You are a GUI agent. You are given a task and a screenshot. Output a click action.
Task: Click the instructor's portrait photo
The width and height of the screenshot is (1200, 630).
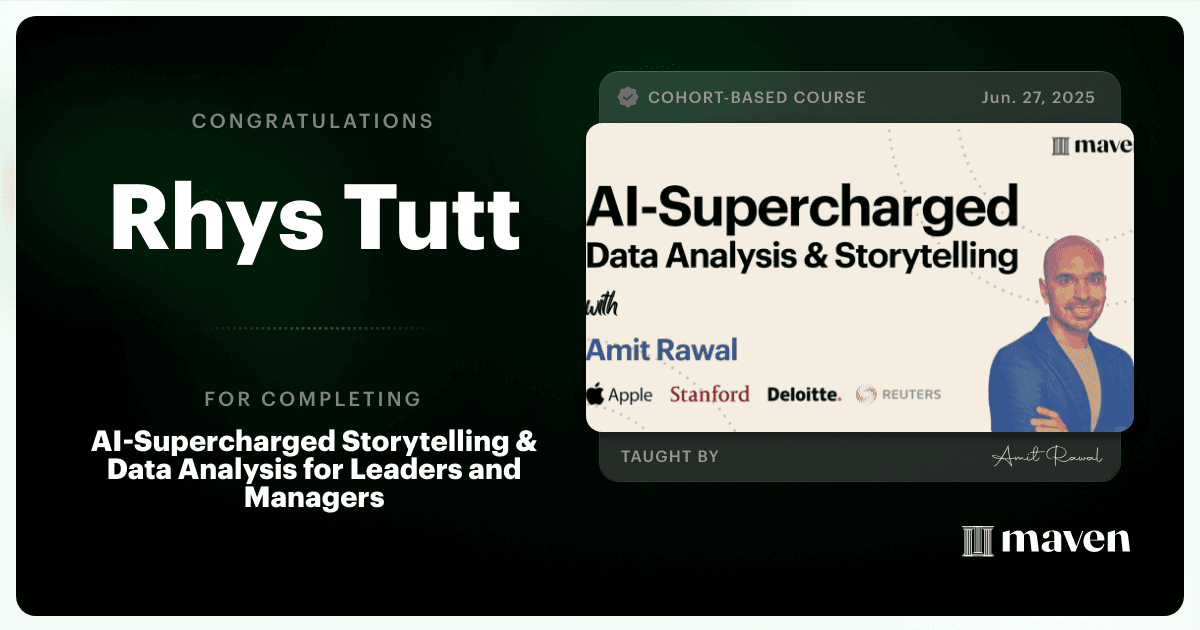point(1060,330)
